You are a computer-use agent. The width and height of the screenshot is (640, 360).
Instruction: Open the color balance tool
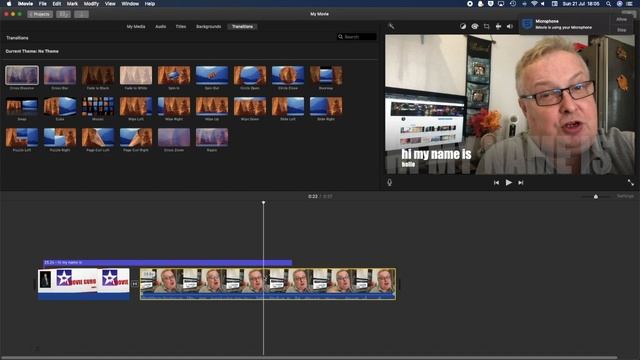point(463,27)
